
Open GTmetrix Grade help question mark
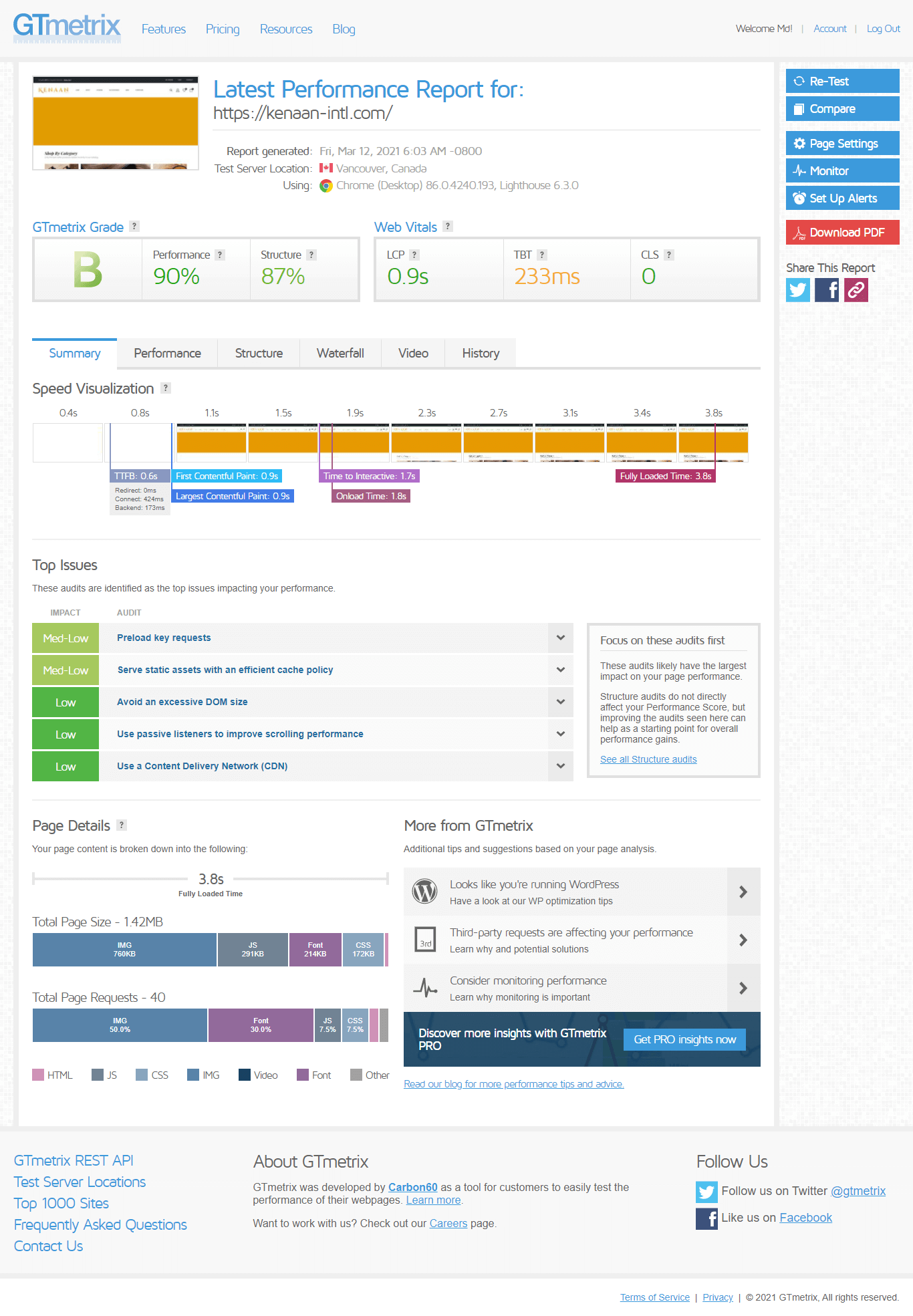(x=134, y=227)
